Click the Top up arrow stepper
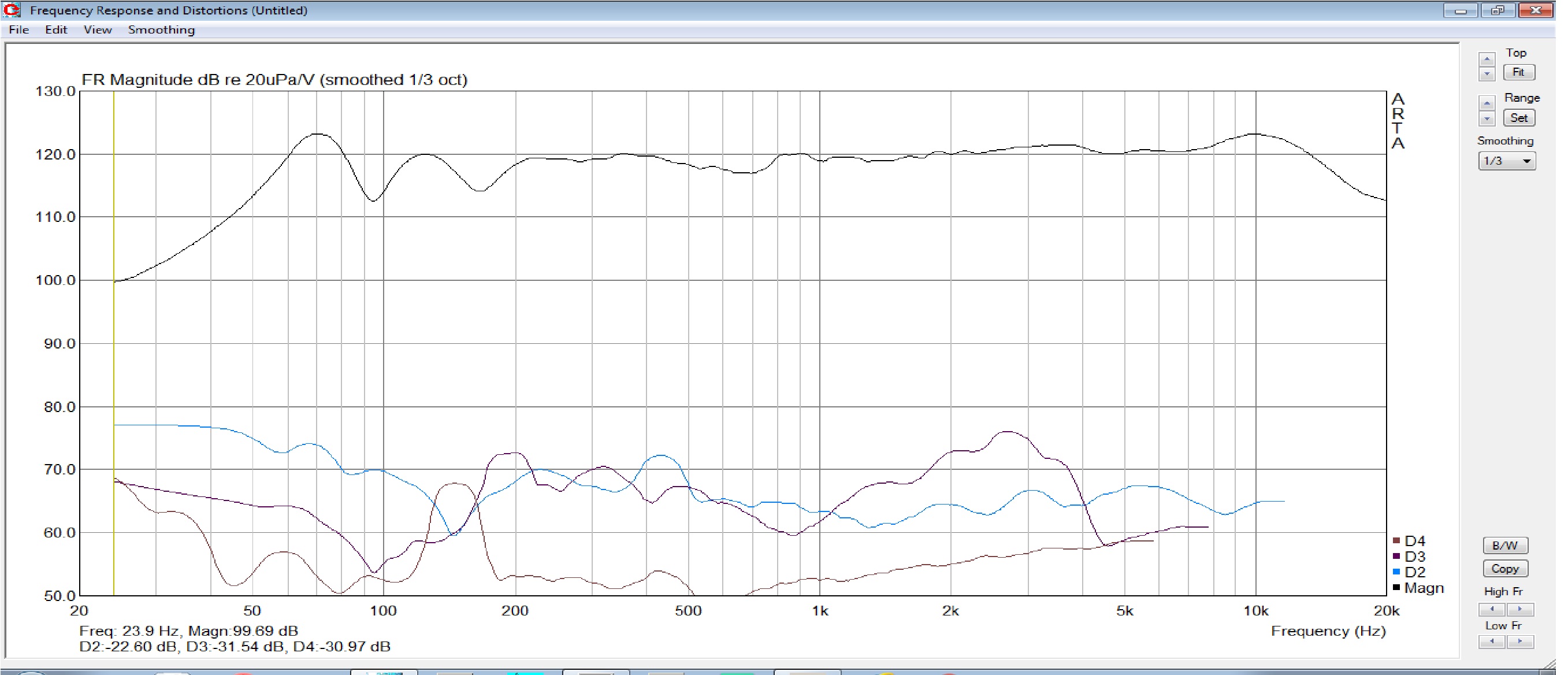The height and width of the screenshot is (675, 1568). (x=1487, y=60)
